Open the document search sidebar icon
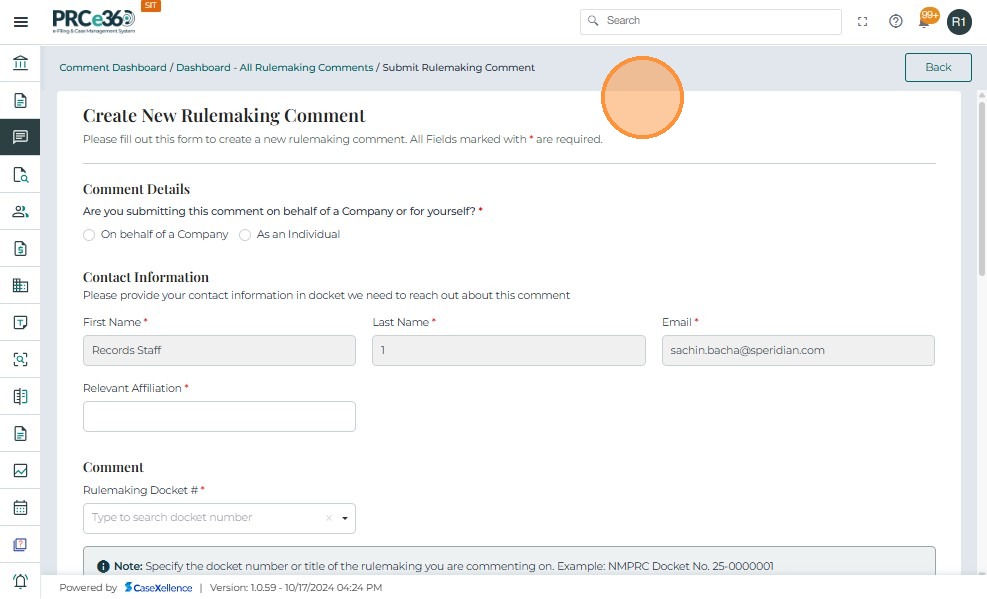This screenshot has height=599, width=987. pos(20,174)
